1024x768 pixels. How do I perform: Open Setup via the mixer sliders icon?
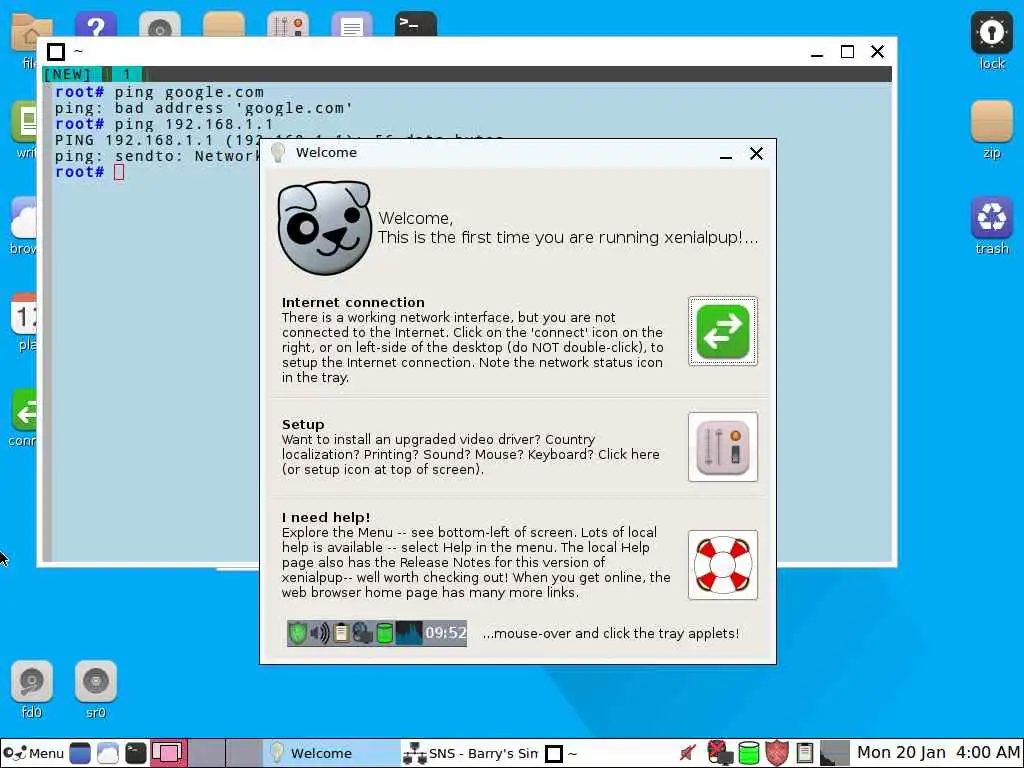point(722,447)
